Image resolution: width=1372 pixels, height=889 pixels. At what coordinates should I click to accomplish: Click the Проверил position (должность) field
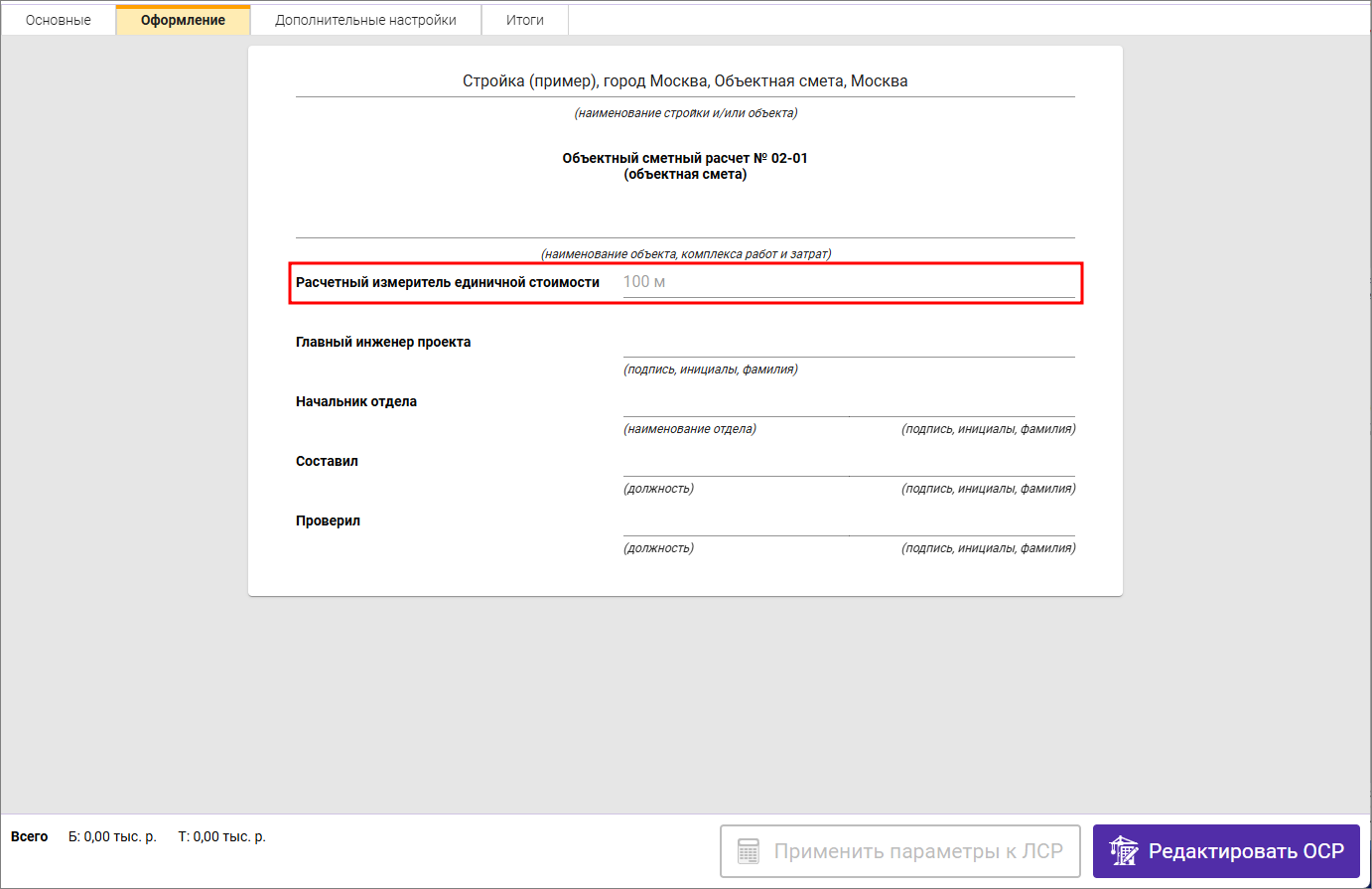click(736, 522)
